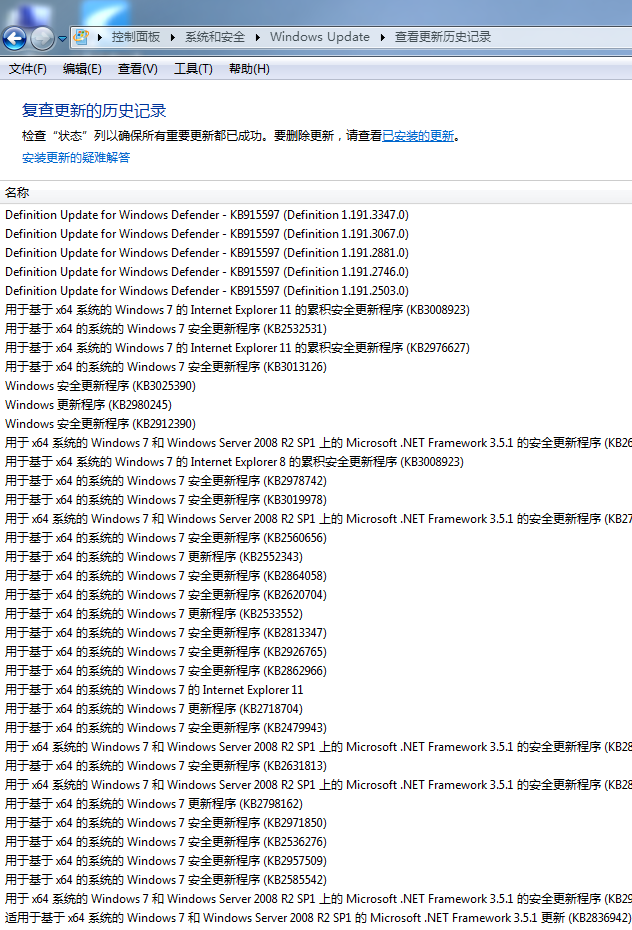
Task: Expand arrow after 系统和安全 breadcrumb
Action: pyautogui.click(x=258, y=37)
